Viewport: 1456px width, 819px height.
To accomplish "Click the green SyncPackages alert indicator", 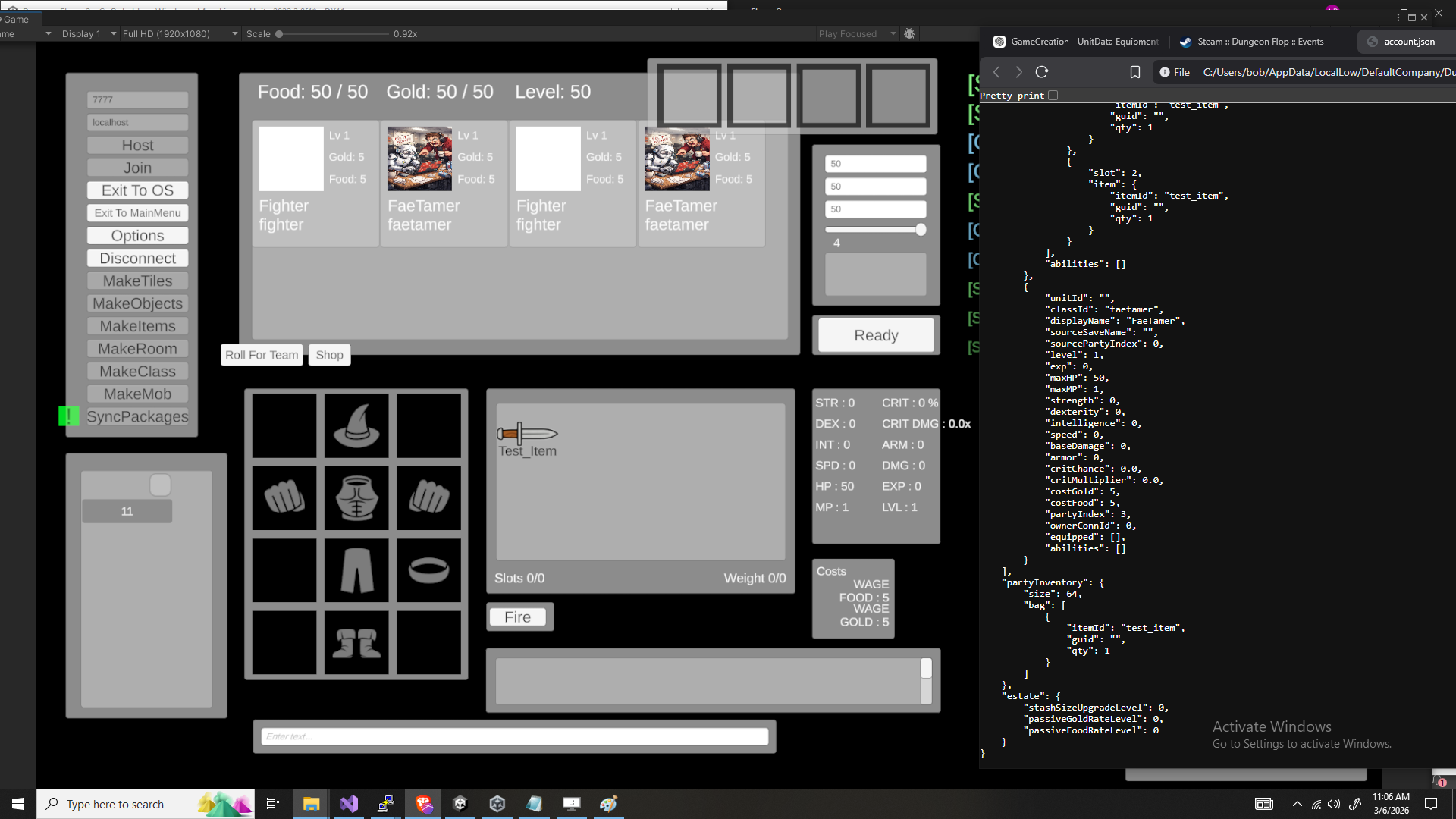I will click(x=68, y=416).
